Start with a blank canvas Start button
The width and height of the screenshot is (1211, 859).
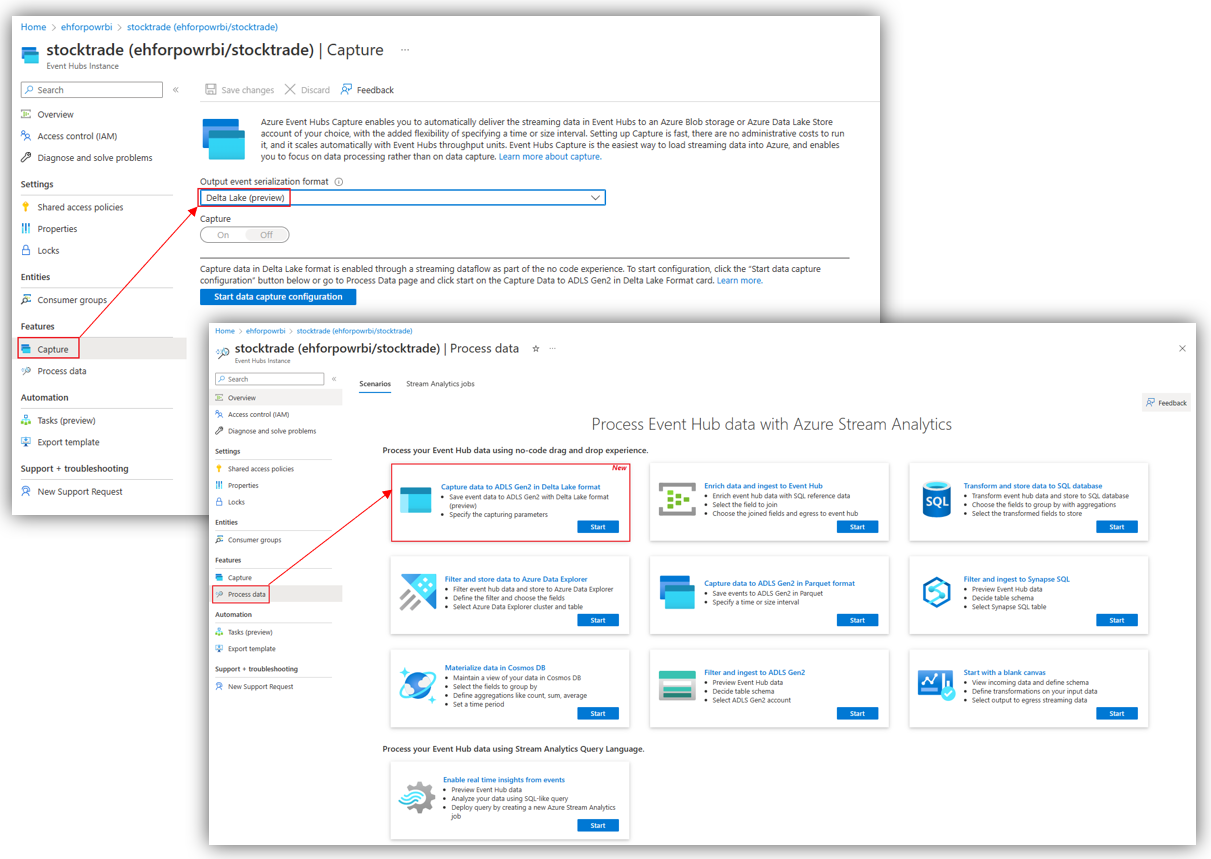(1116, 713)
